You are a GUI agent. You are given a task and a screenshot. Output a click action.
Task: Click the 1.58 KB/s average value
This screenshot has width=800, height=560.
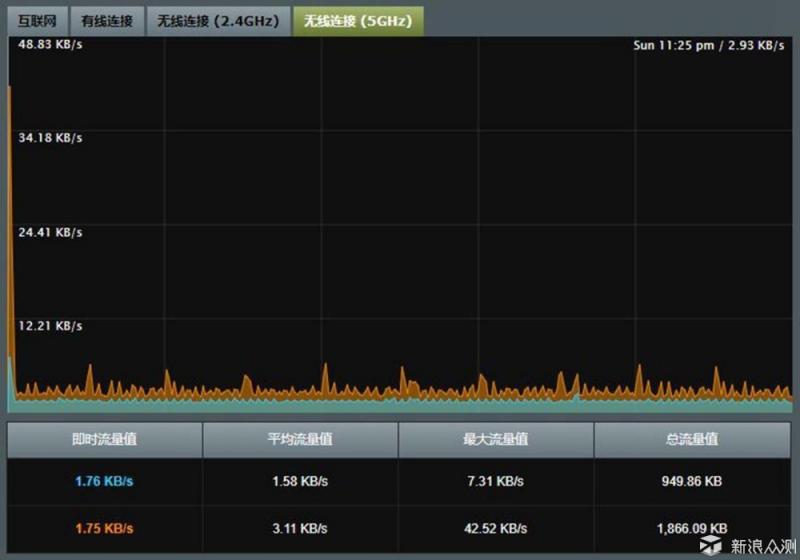click(300, 481)
